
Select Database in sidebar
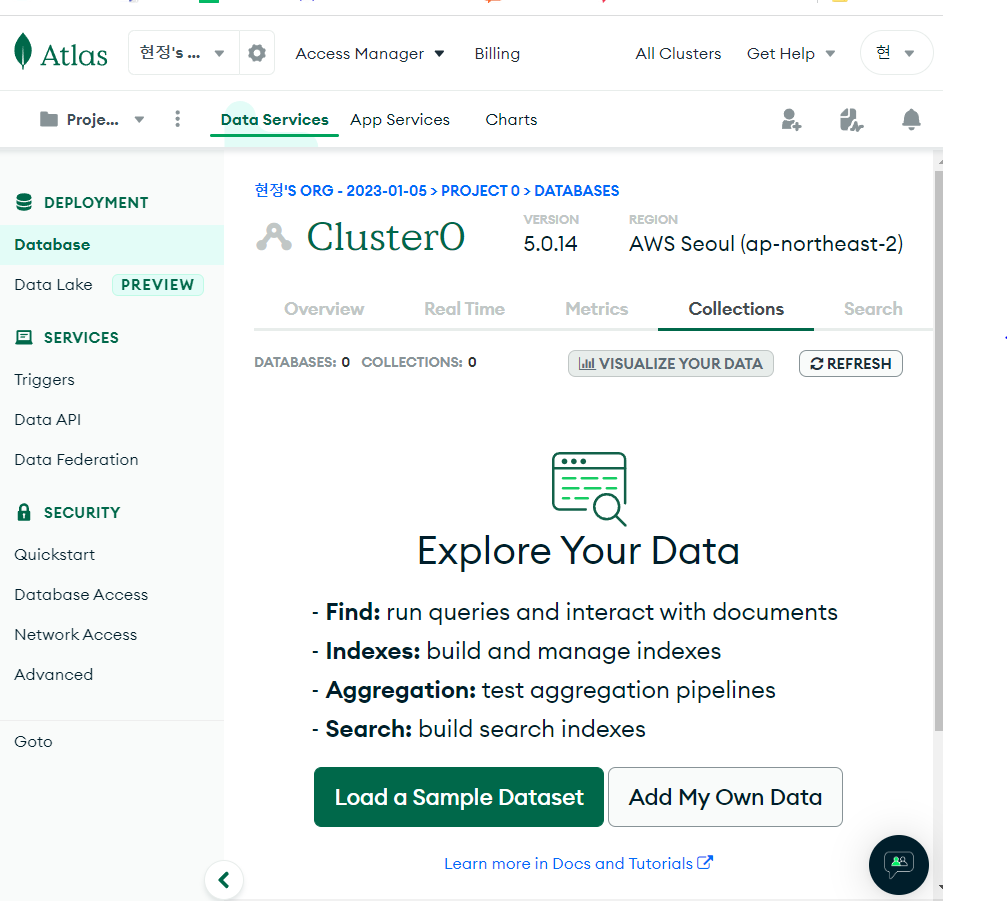(112, 245)
